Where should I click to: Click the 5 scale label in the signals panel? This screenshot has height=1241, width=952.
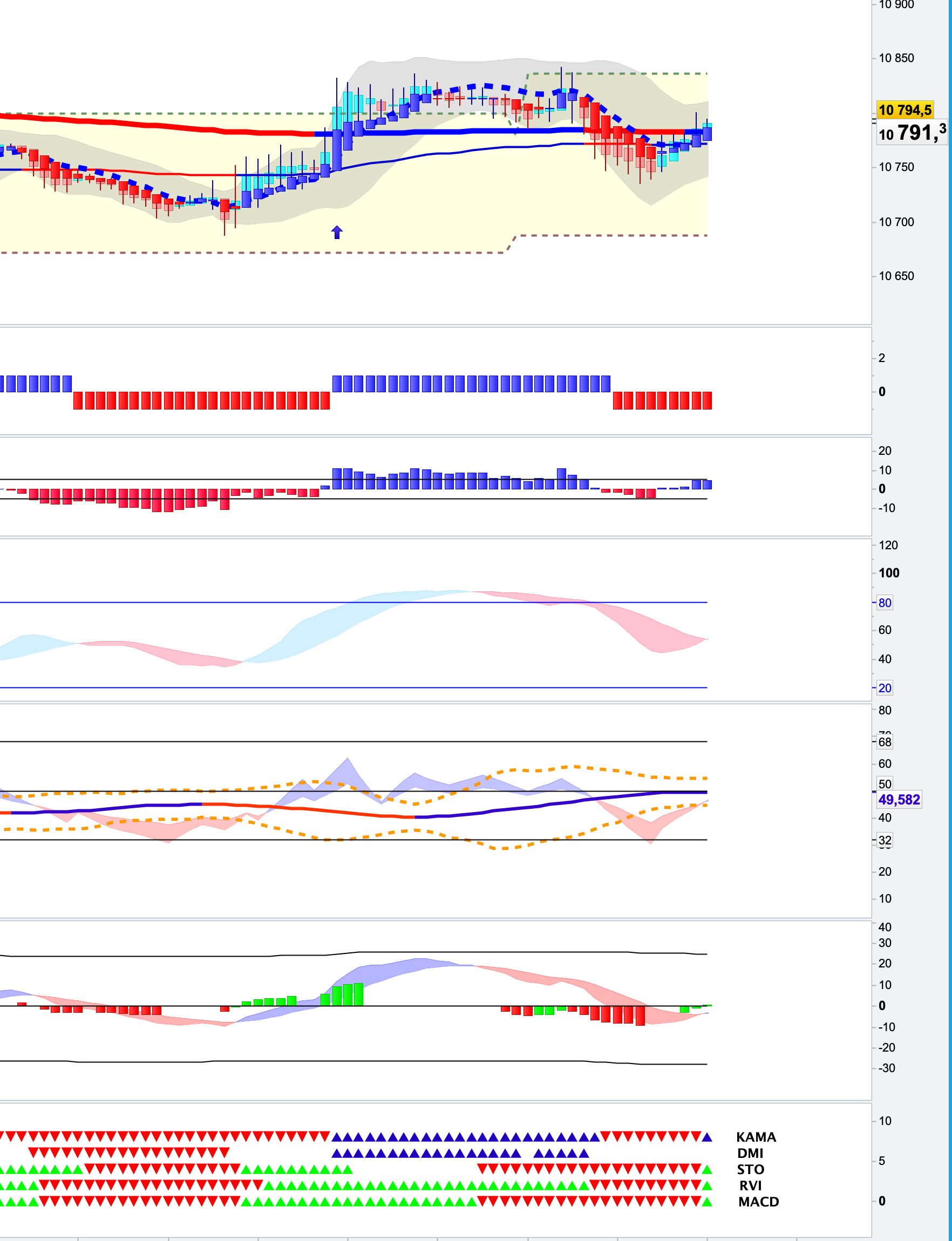click(x=882, y=1161)
